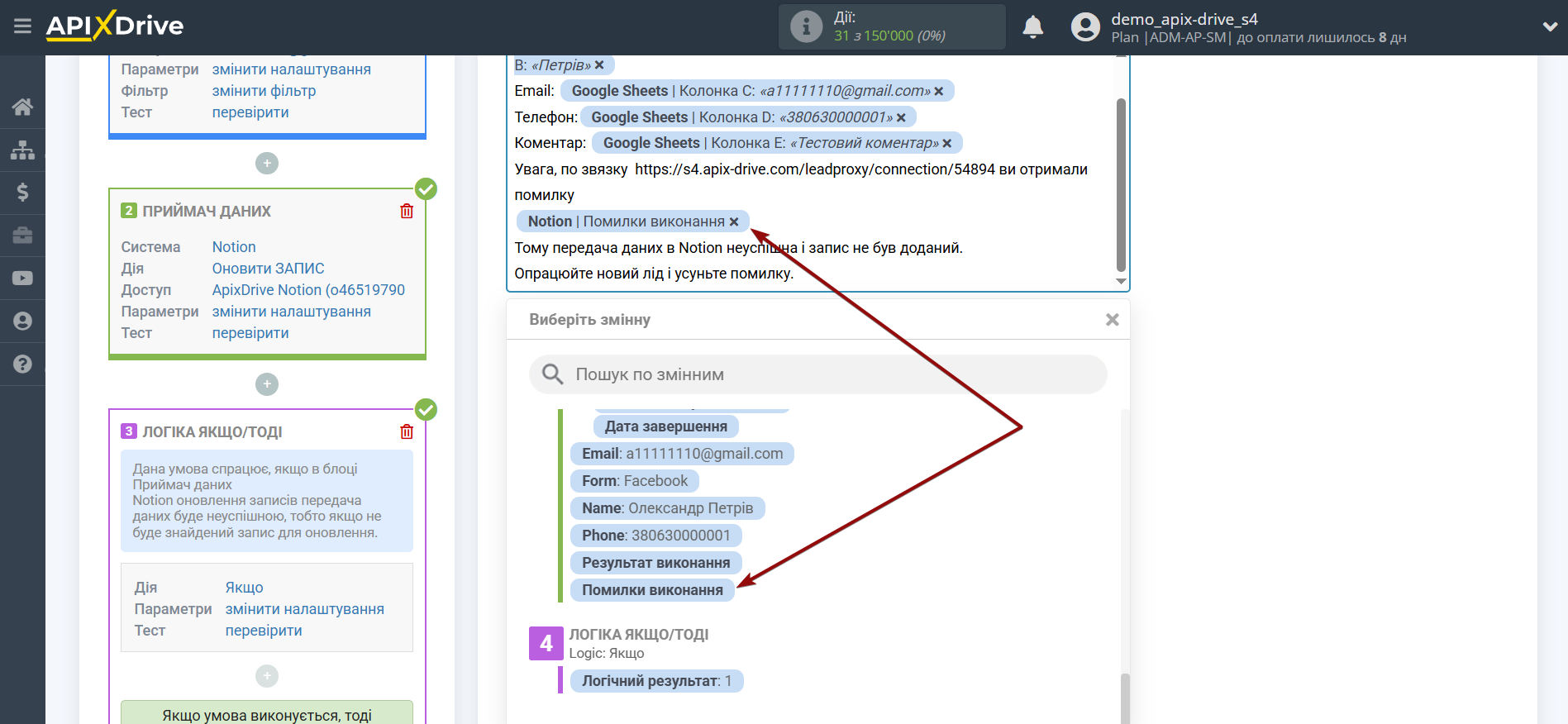
Task: Click the search magnifier icon
Action: click(x=552, y=374)
